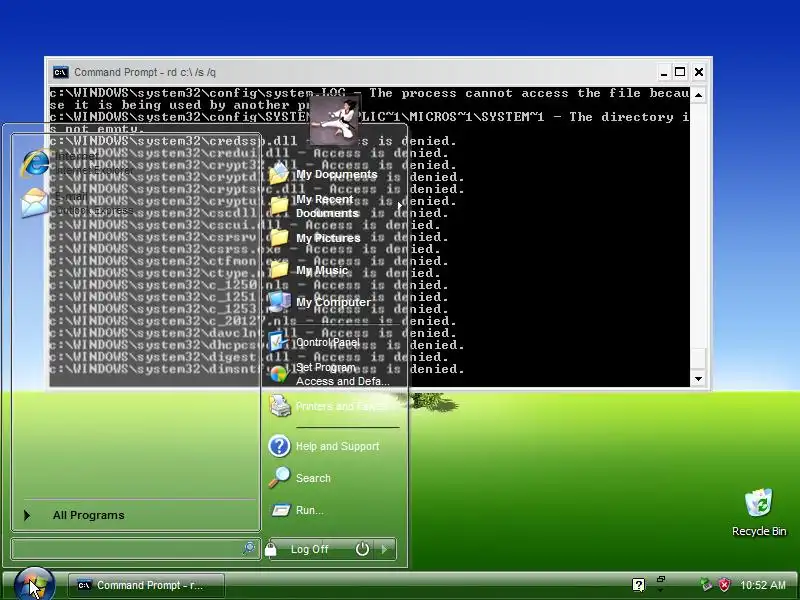Launch Internet Explorer from the Start menu
800x600 pixels.
pos(77,163)
